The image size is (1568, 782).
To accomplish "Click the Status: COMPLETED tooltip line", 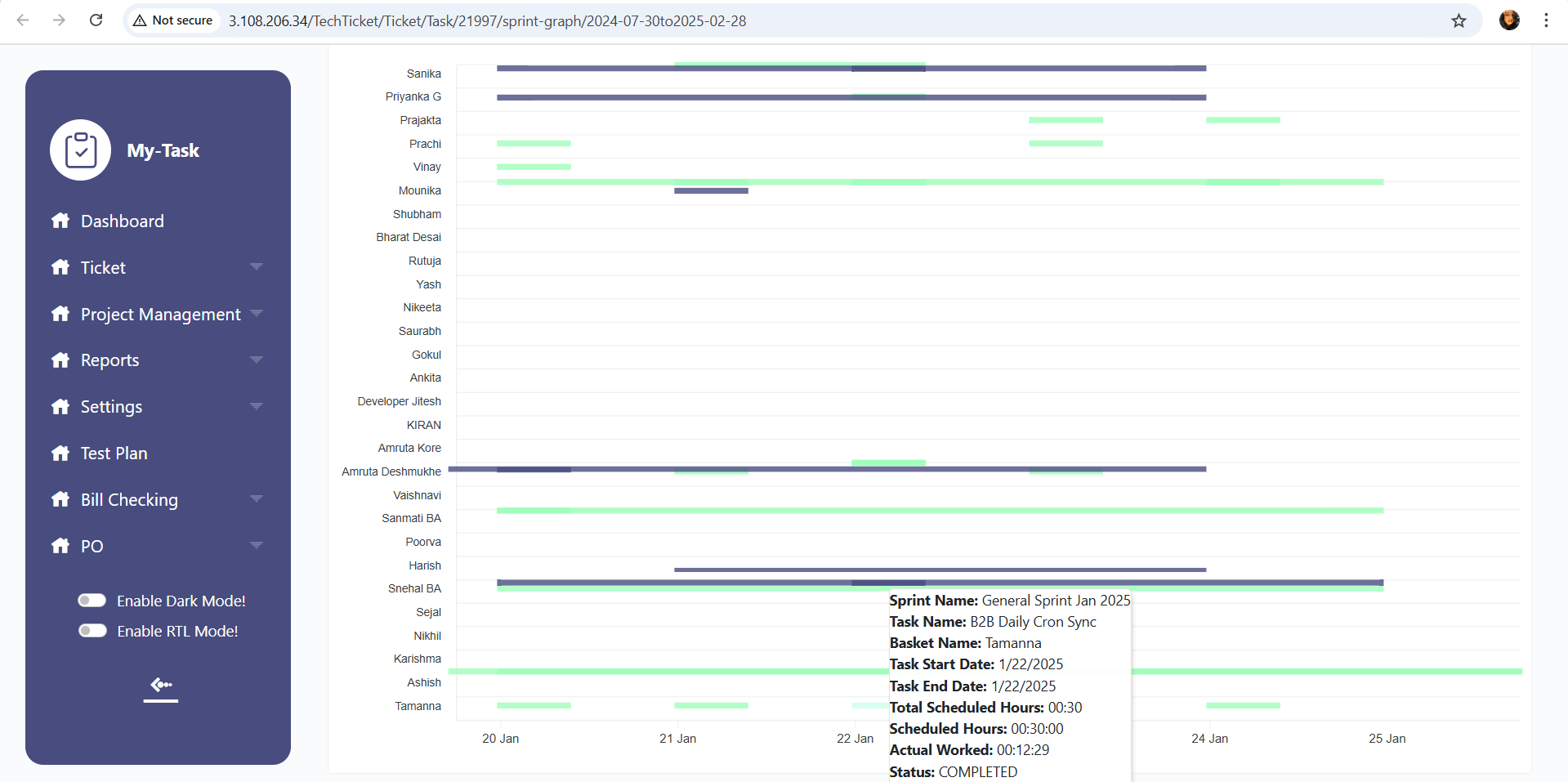I will click(x=954, y=771).
